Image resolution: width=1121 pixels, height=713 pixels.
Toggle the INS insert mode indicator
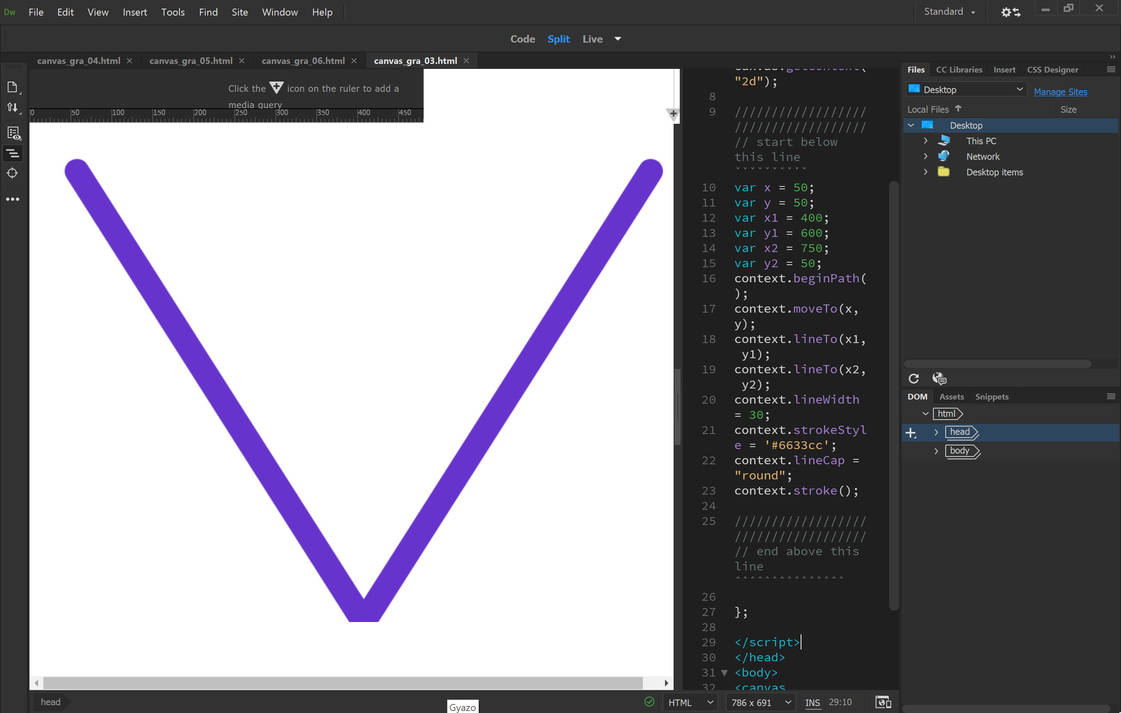click(813, 703)
